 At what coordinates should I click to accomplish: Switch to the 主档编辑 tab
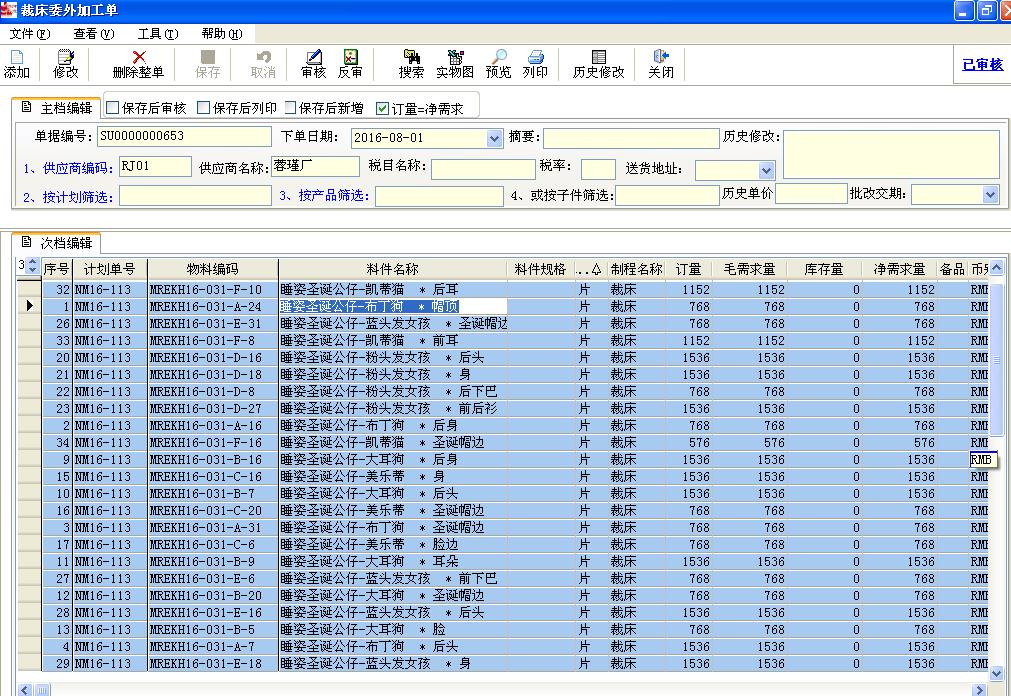click(57, 108)
